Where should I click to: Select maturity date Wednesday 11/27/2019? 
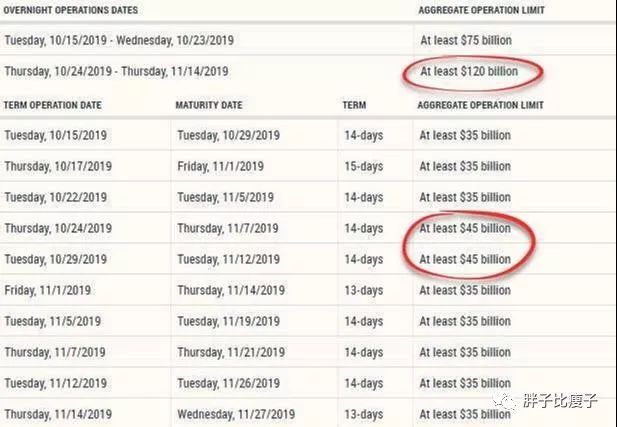point(236,414)
